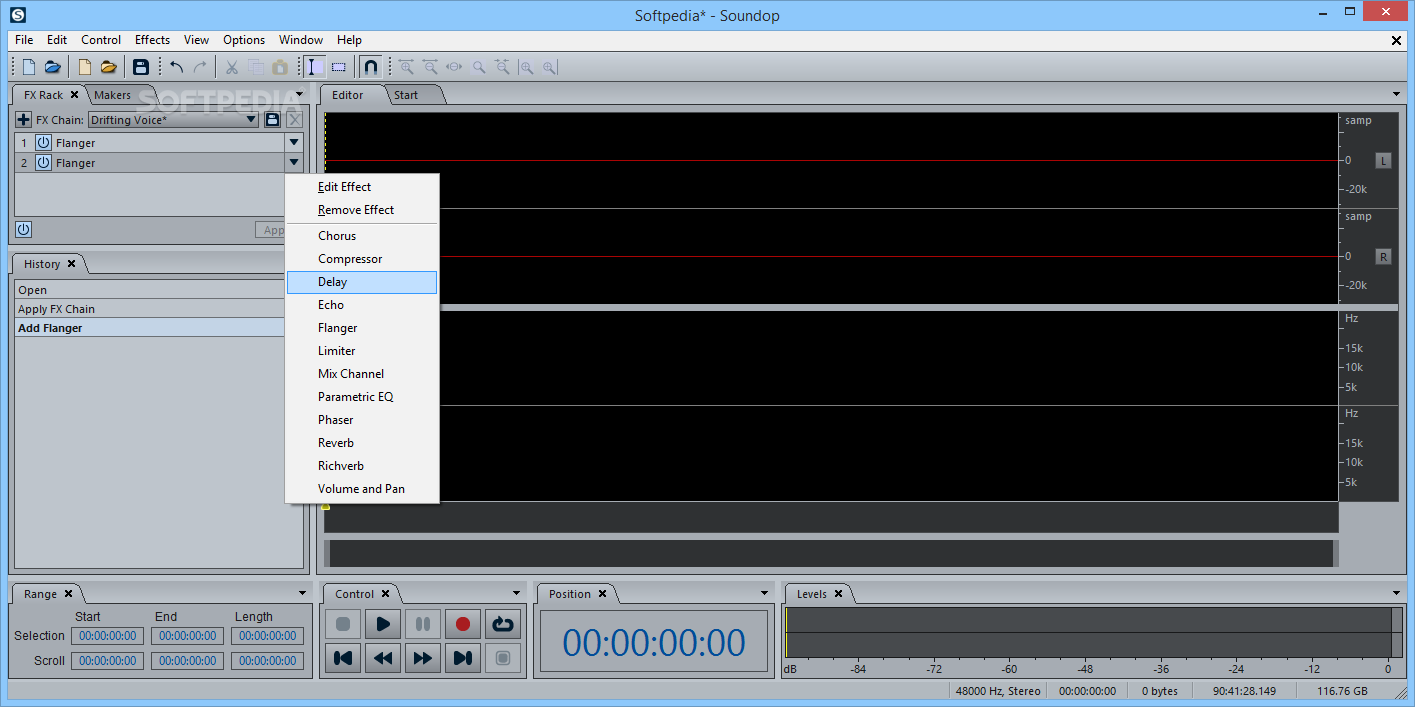Click the Fast Forward button

[x=423, y=658]
